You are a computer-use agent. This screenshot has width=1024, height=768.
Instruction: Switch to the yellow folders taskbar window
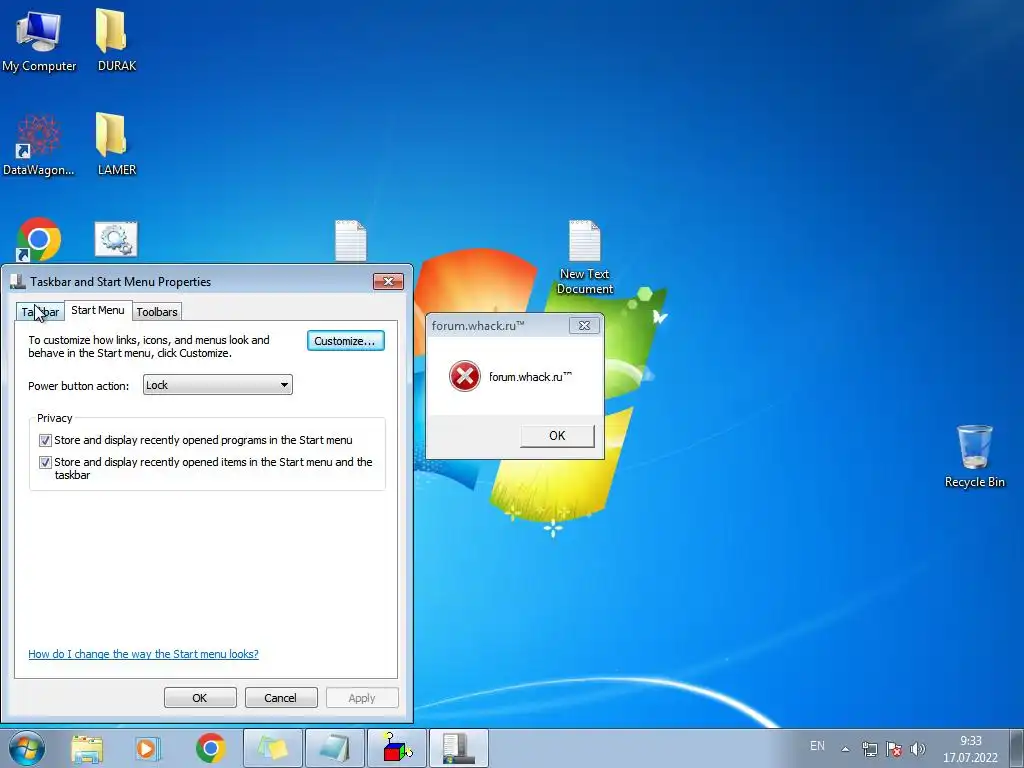point(273,748)
